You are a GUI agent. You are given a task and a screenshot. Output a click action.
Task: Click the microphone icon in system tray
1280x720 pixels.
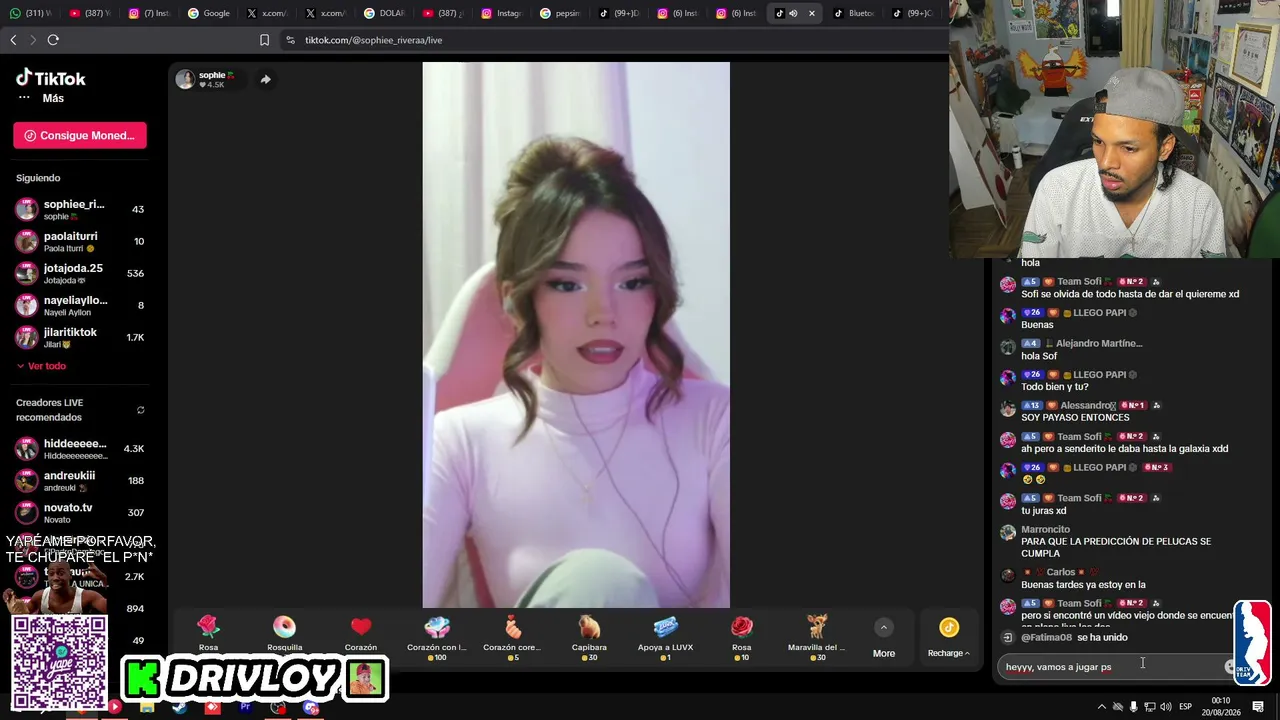tap(1133, 707)
